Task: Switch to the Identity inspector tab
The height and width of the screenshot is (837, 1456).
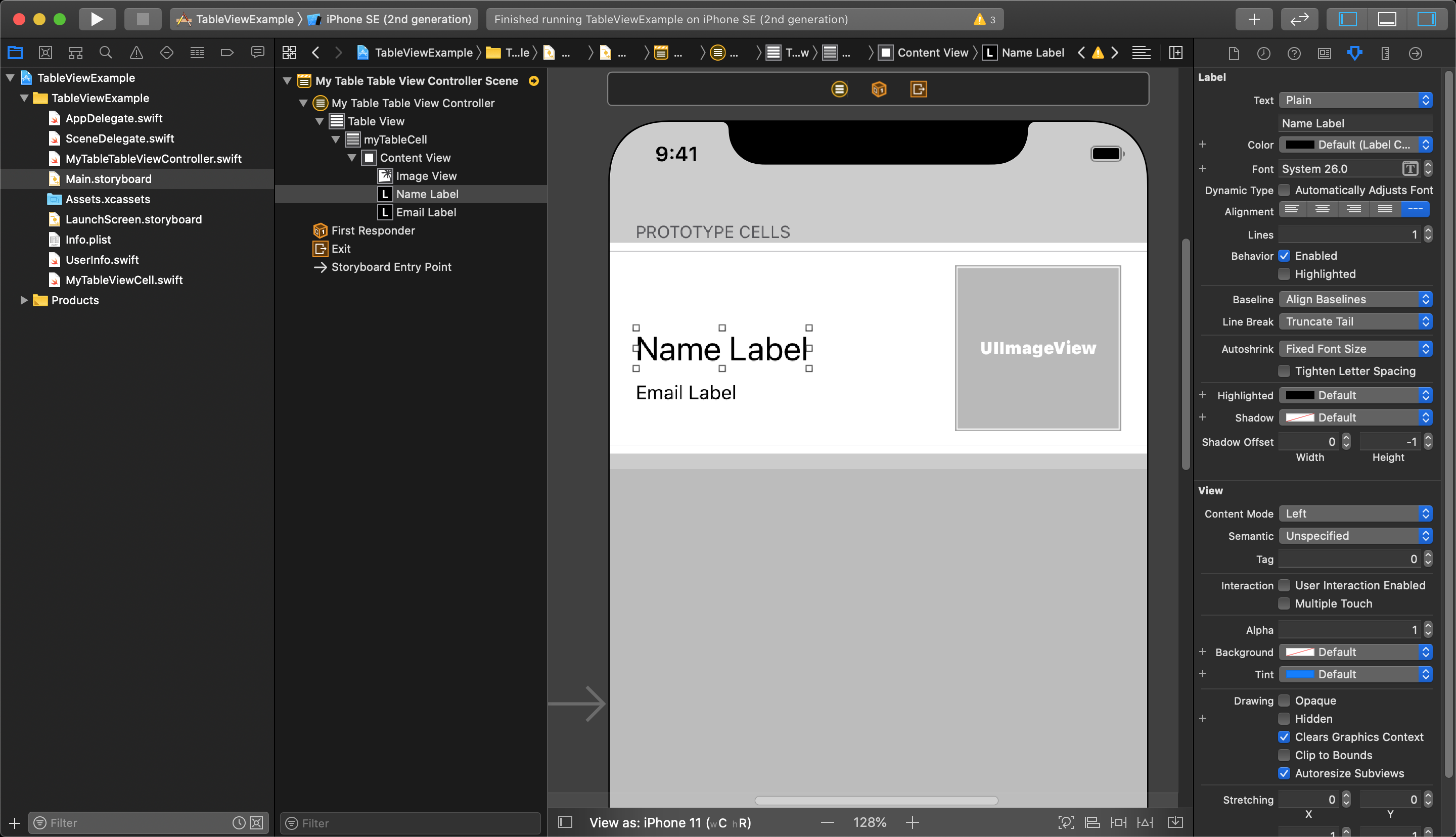Action: 1325,54
